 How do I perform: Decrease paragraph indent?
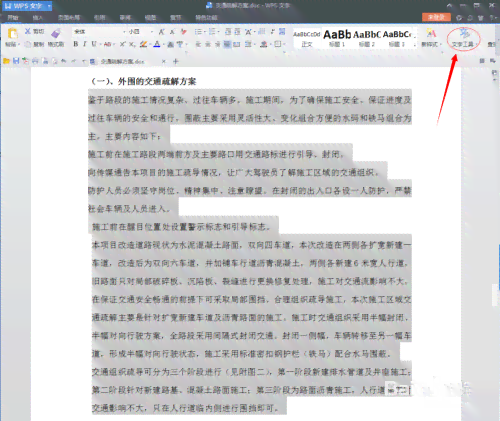[x=228, y=32]
